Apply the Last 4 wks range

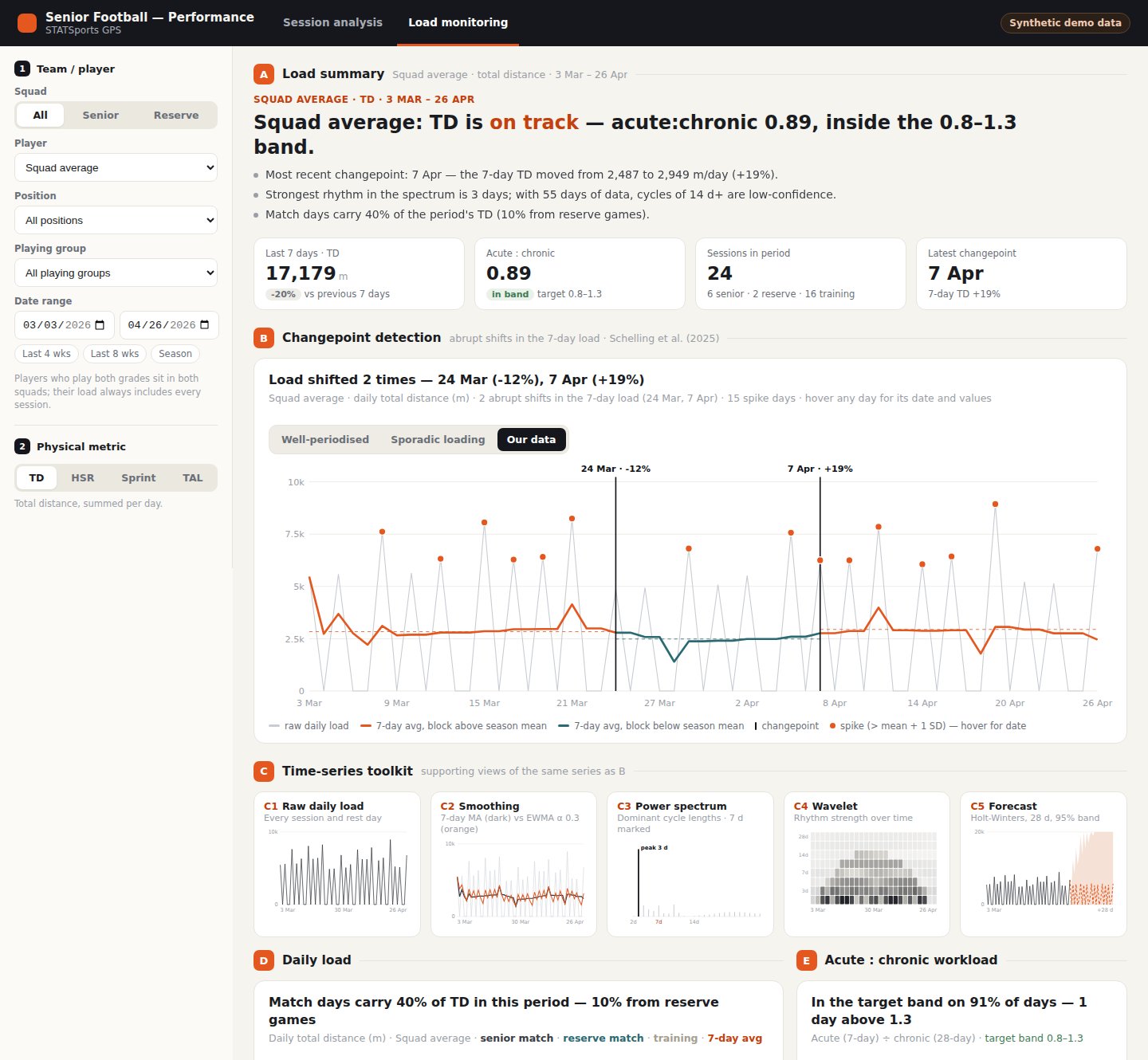(x=46, y=354)
